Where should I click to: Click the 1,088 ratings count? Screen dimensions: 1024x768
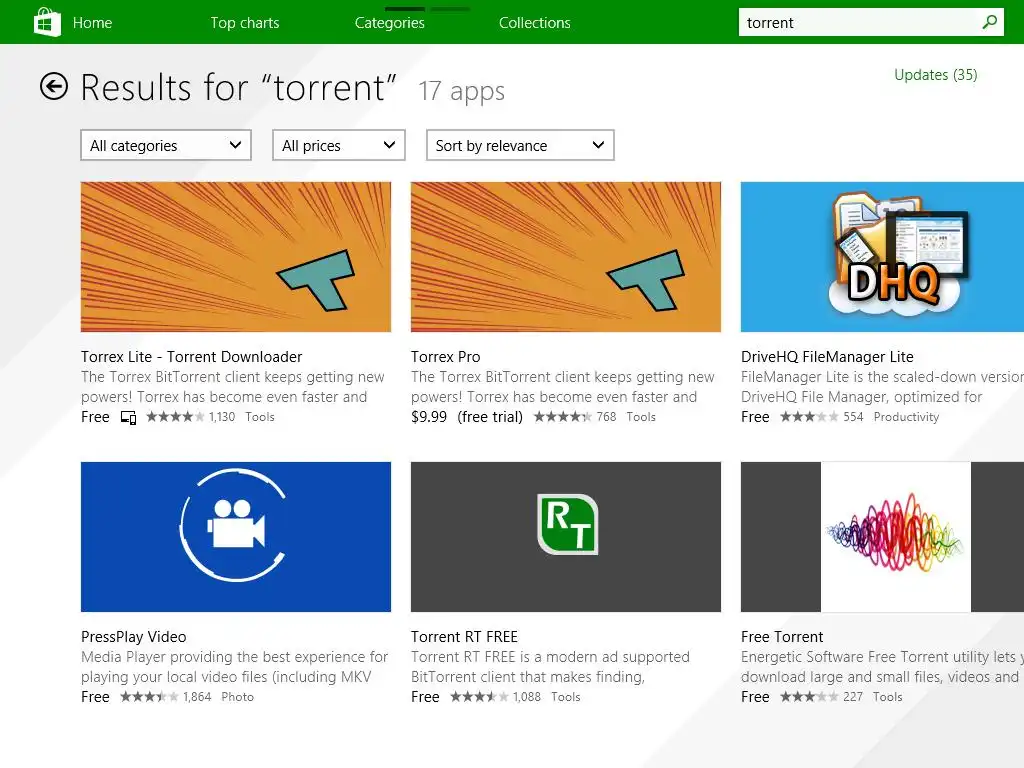527,697
